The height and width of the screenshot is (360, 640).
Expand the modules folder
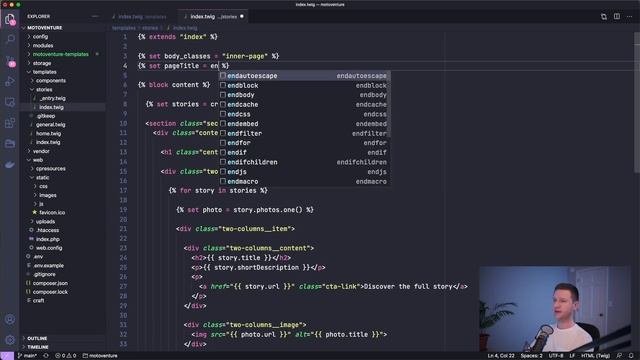click(43, 46)
